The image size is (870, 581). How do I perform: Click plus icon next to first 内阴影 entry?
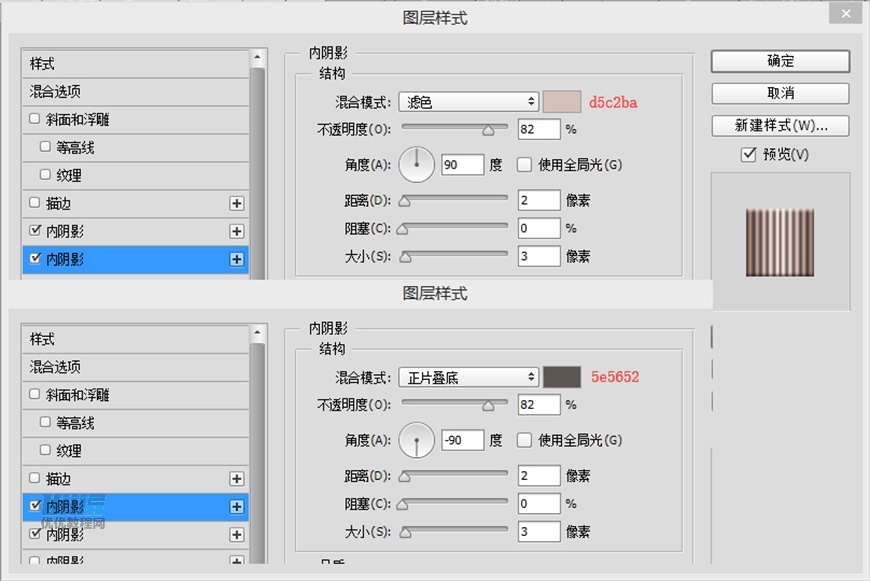238,231
